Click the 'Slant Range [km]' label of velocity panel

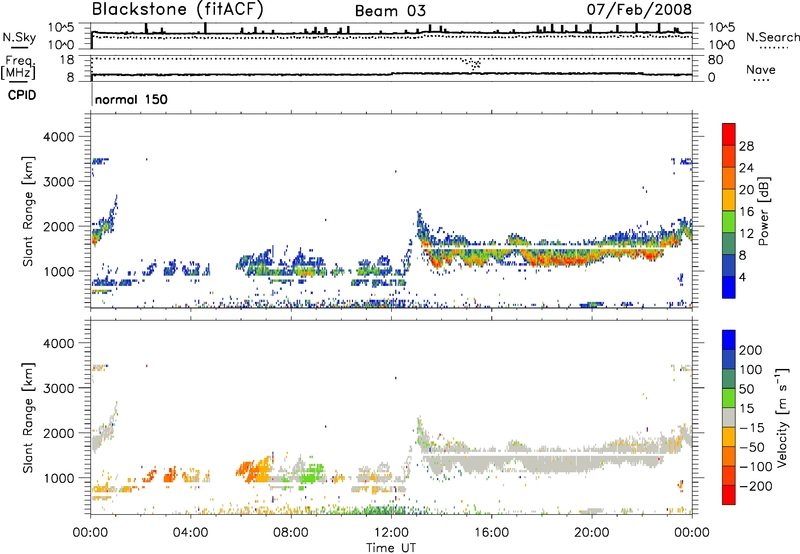[x=28, y=418]
